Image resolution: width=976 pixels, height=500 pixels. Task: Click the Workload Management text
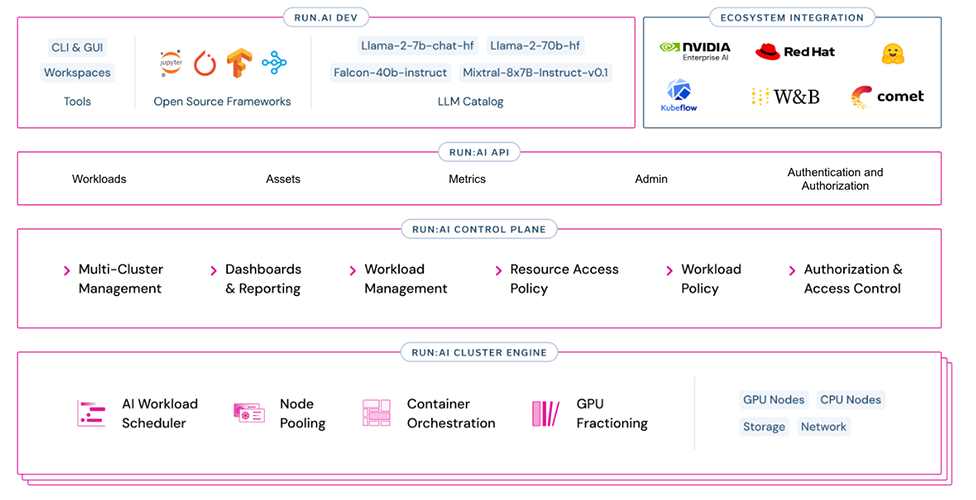click(406, 279)
